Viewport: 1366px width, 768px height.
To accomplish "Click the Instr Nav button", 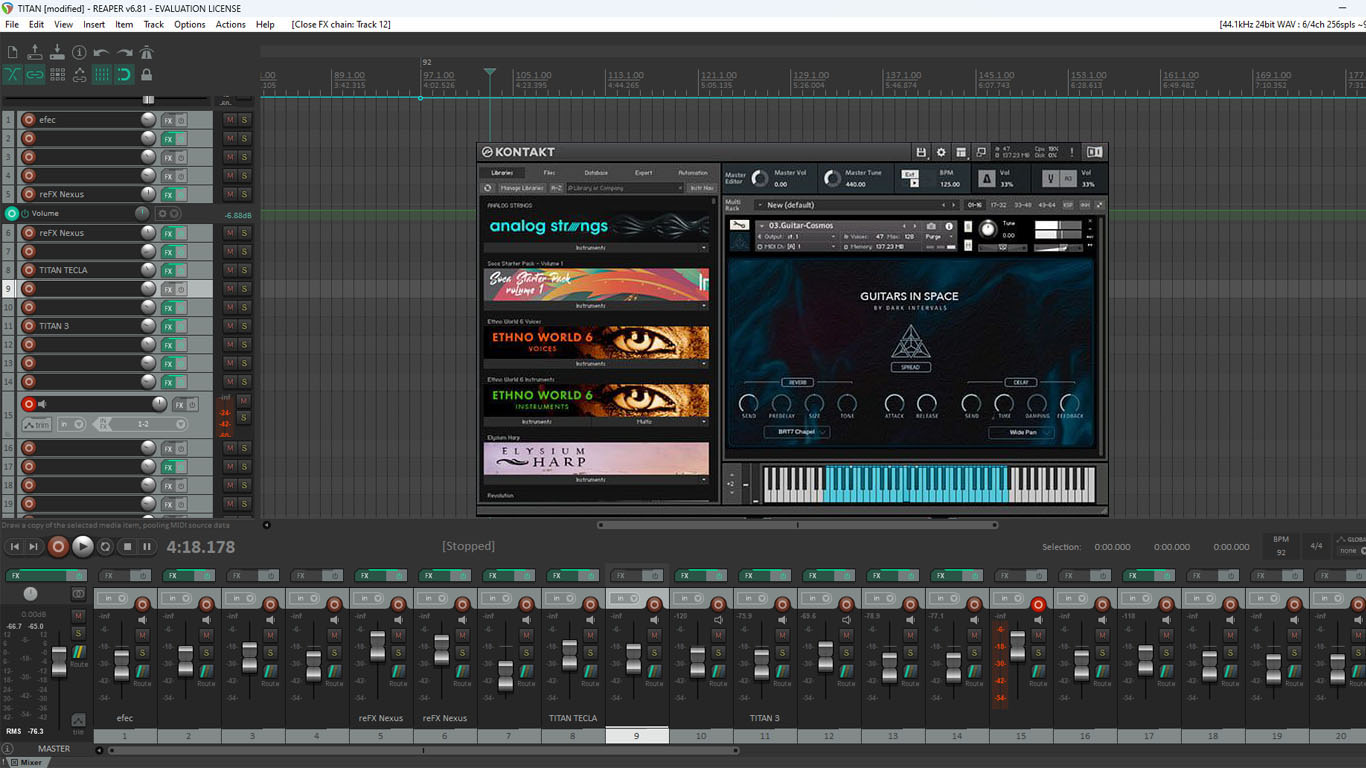I will pos(702,188).
